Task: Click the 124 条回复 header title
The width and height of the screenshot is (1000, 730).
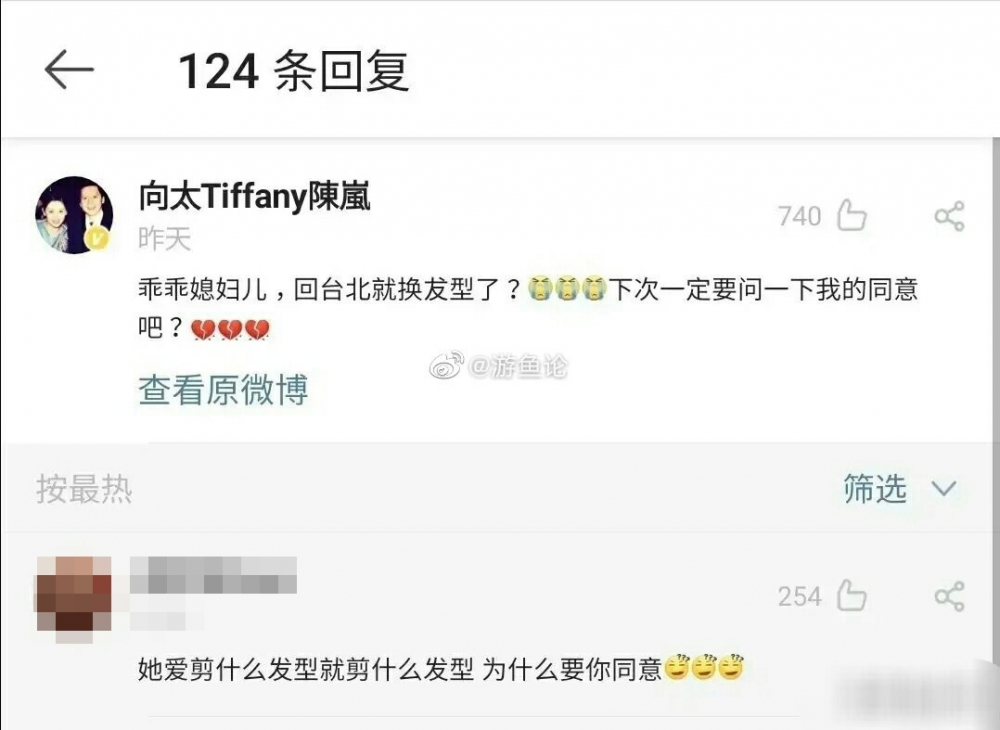Action: pos(293,70)
